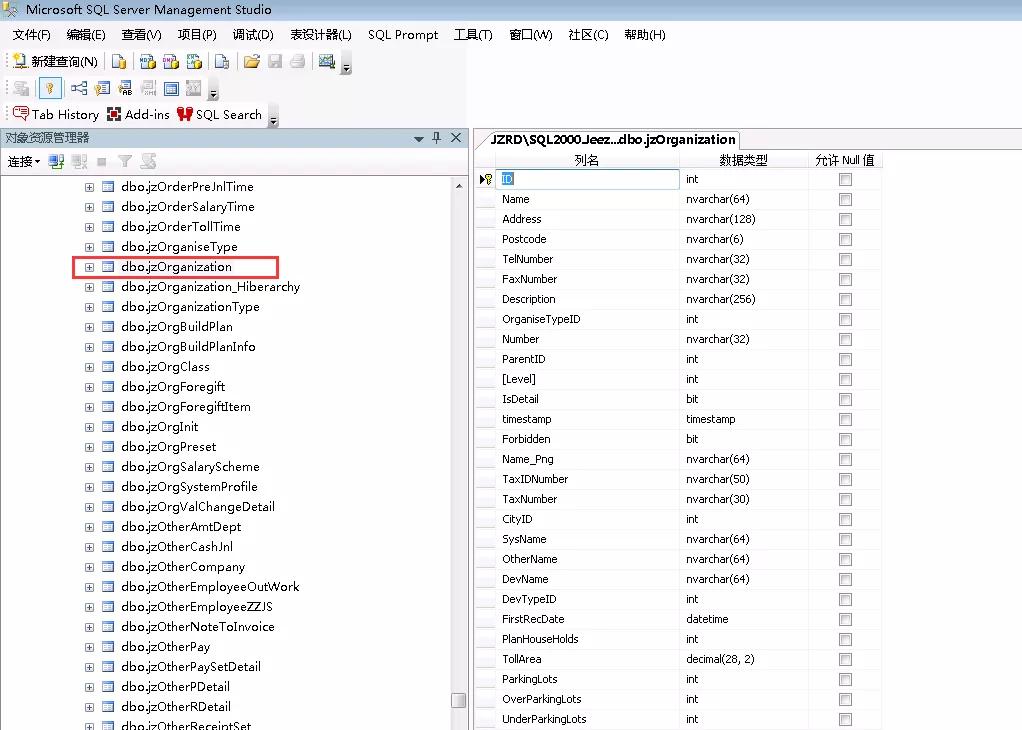Expand the dbo.jzOrganization table node
This screenshot has height=730, width=1022.
[89, 267]
